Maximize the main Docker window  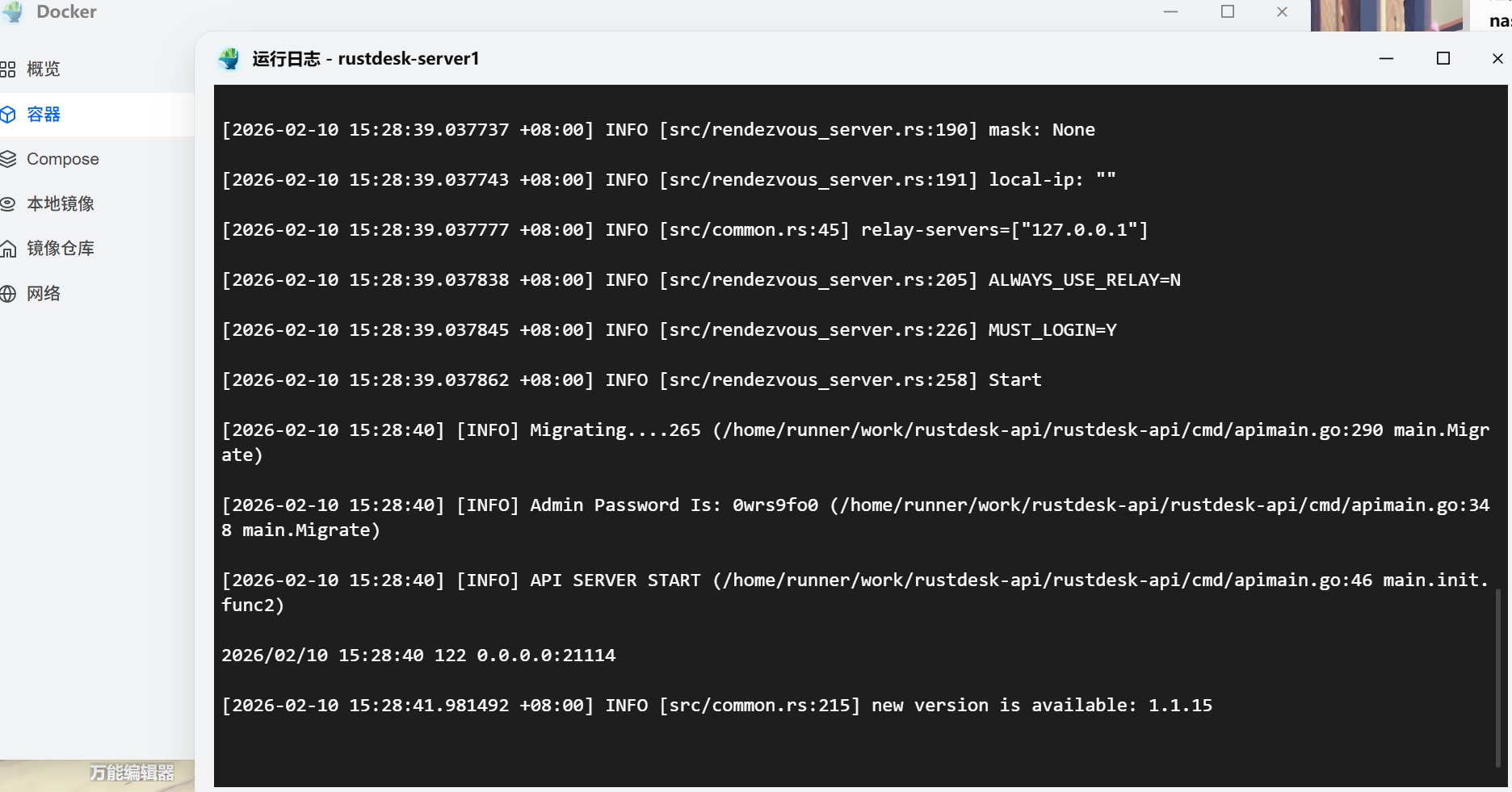(x=1228, y=12)
